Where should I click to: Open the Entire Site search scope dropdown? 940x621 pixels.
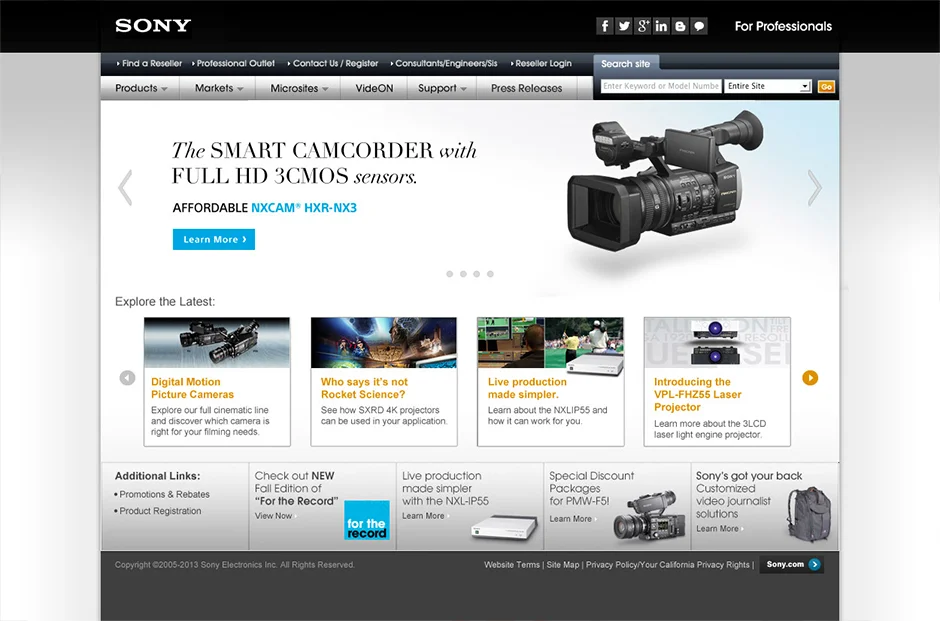(768, 86)
